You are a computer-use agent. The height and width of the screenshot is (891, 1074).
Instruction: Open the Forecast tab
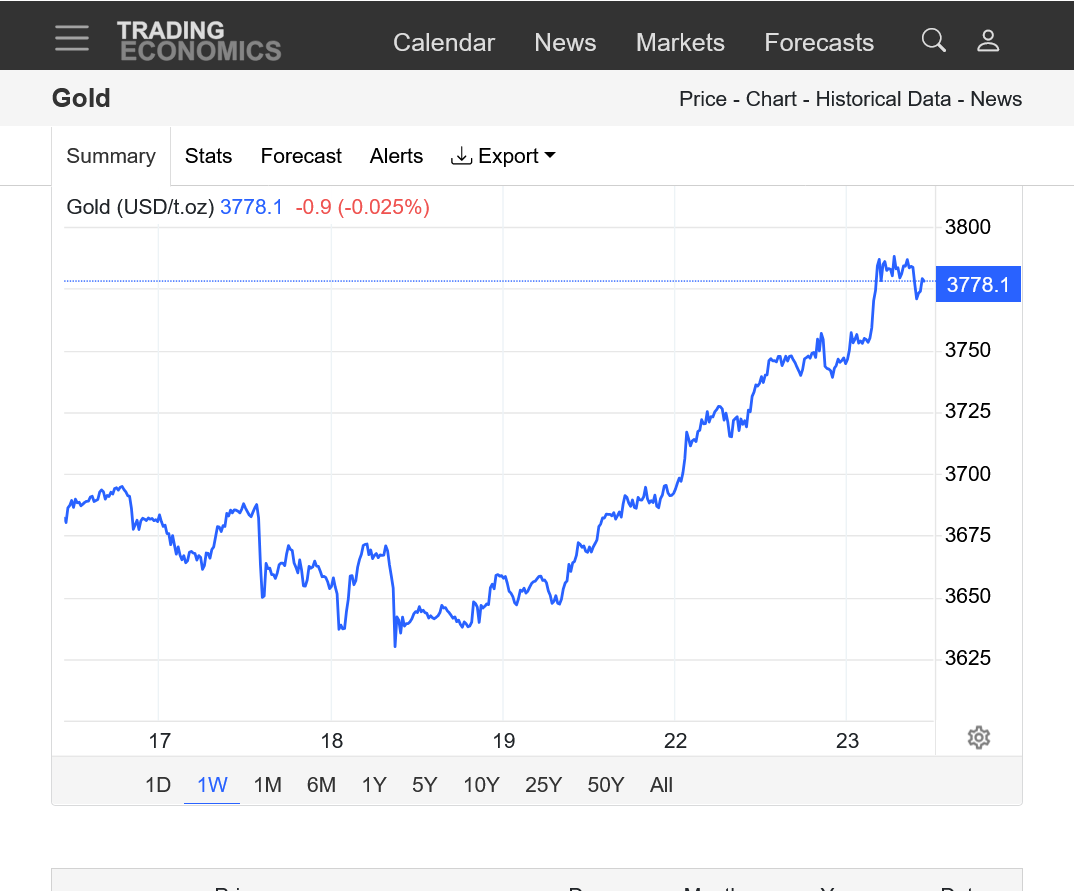301,156
